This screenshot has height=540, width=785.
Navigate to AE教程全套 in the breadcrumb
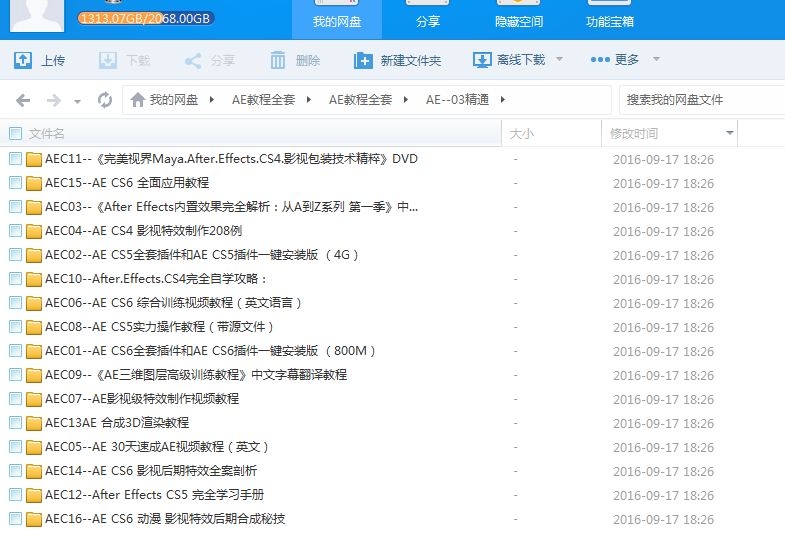263,100
